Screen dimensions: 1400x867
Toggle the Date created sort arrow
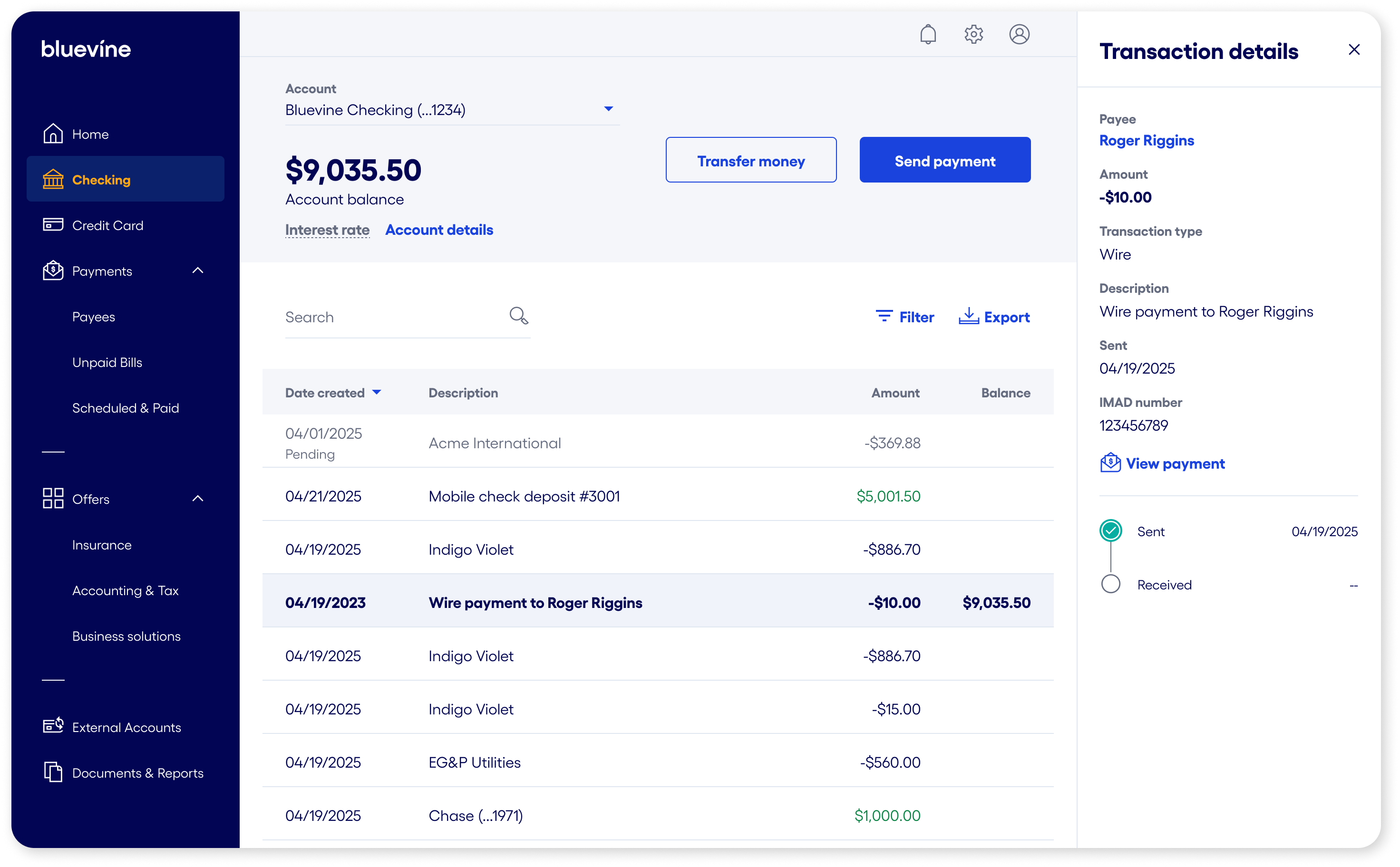[x=378, y=392]
